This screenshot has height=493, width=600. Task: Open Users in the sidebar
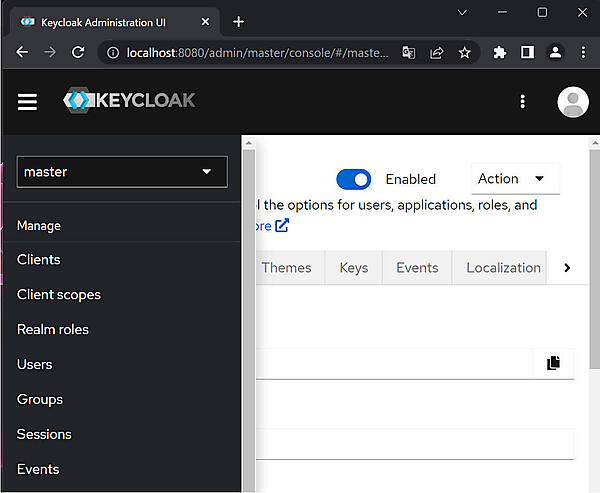(34, 364)
